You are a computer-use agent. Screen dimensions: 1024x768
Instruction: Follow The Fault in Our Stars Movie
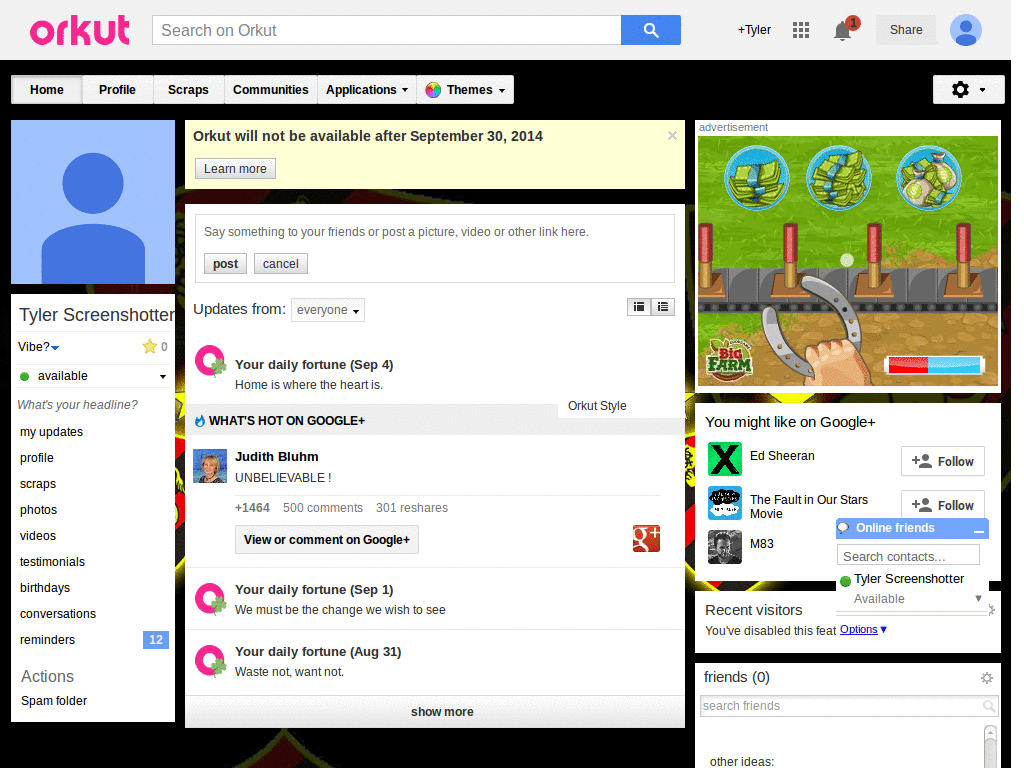coord(942,504)
